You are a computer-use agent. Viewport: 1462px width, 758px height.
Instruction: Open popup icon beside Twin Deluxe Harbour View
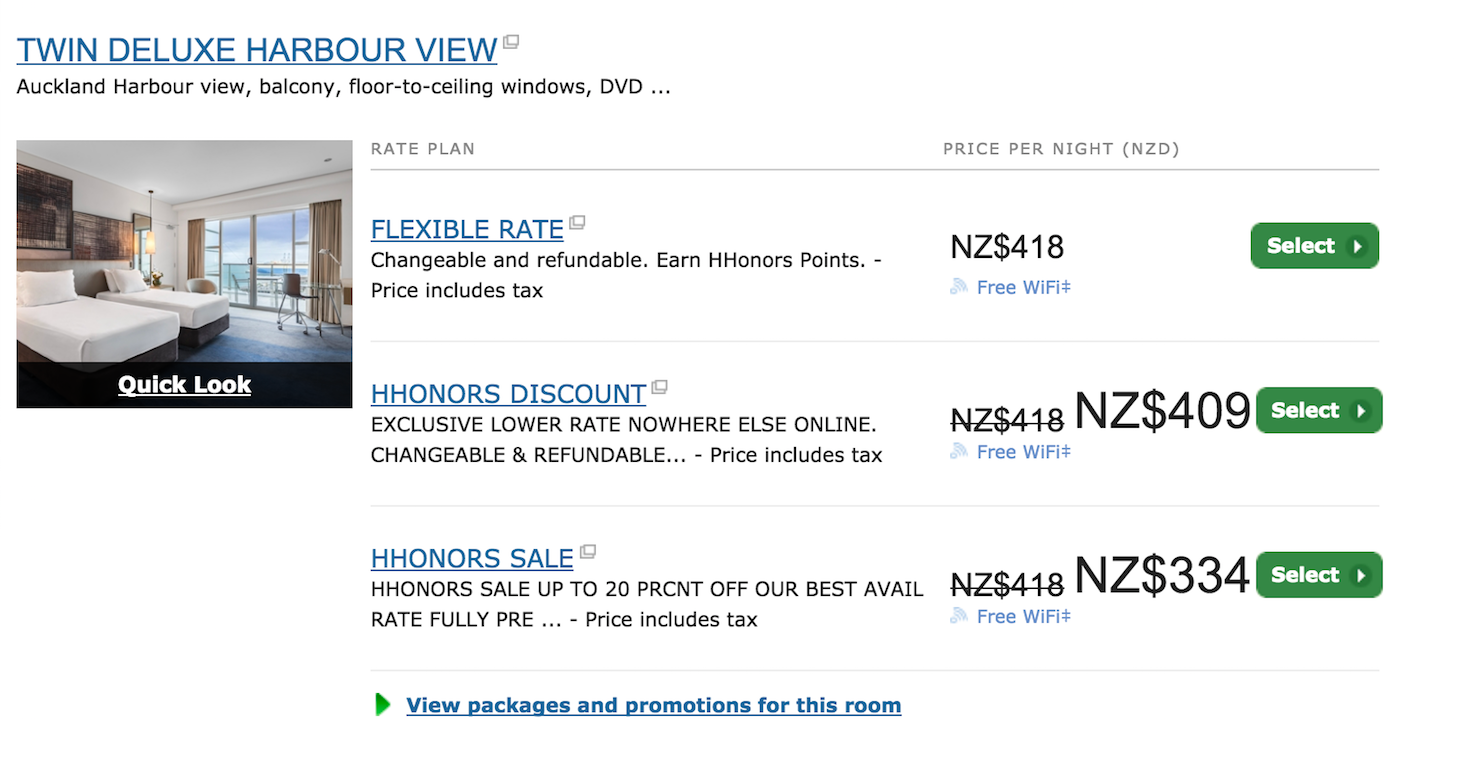point(511,42)
